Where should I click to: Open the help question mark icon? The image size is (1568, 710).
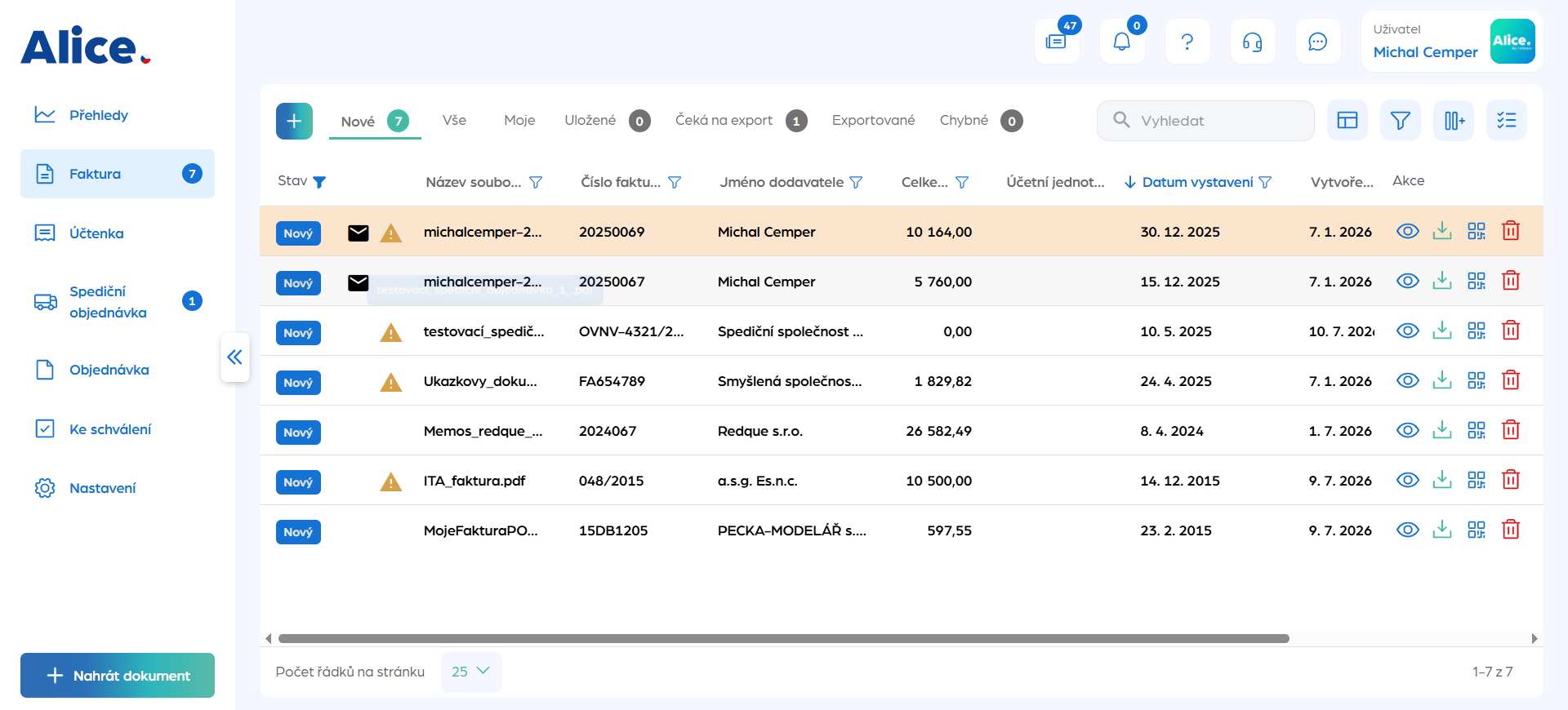click(1187, 41)
